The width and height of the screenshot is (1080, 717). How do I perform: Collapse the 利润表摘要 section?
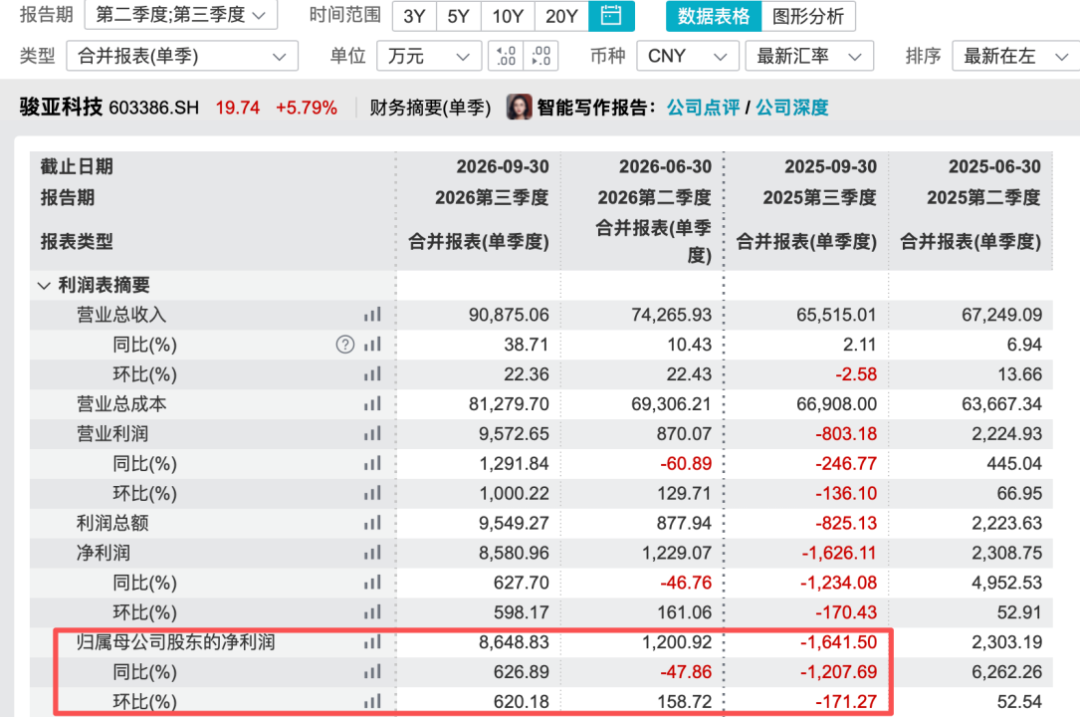click(x=44, y=285)
